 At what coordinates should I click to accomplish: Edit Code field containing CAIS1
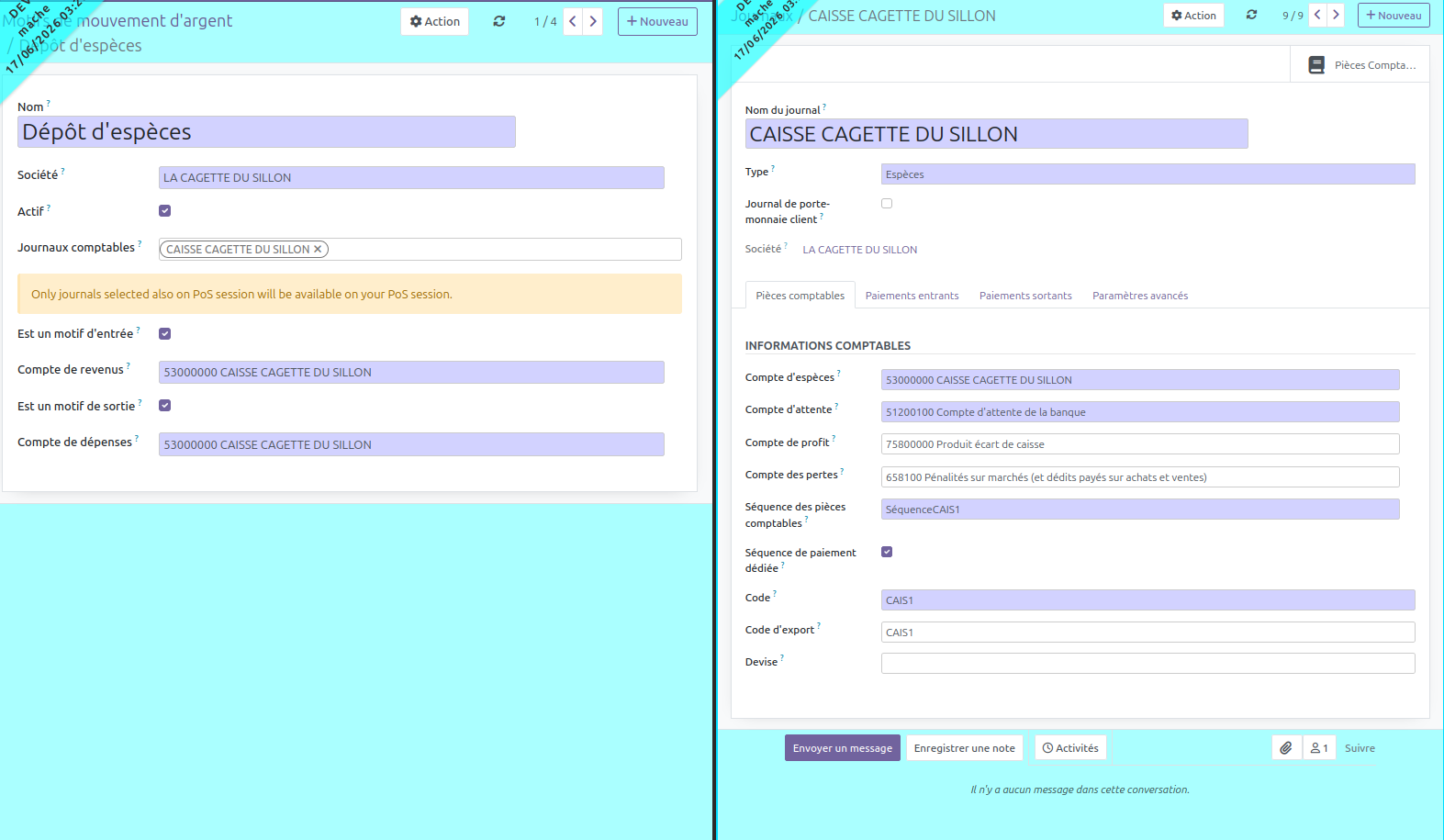[x=1147, y=600]
